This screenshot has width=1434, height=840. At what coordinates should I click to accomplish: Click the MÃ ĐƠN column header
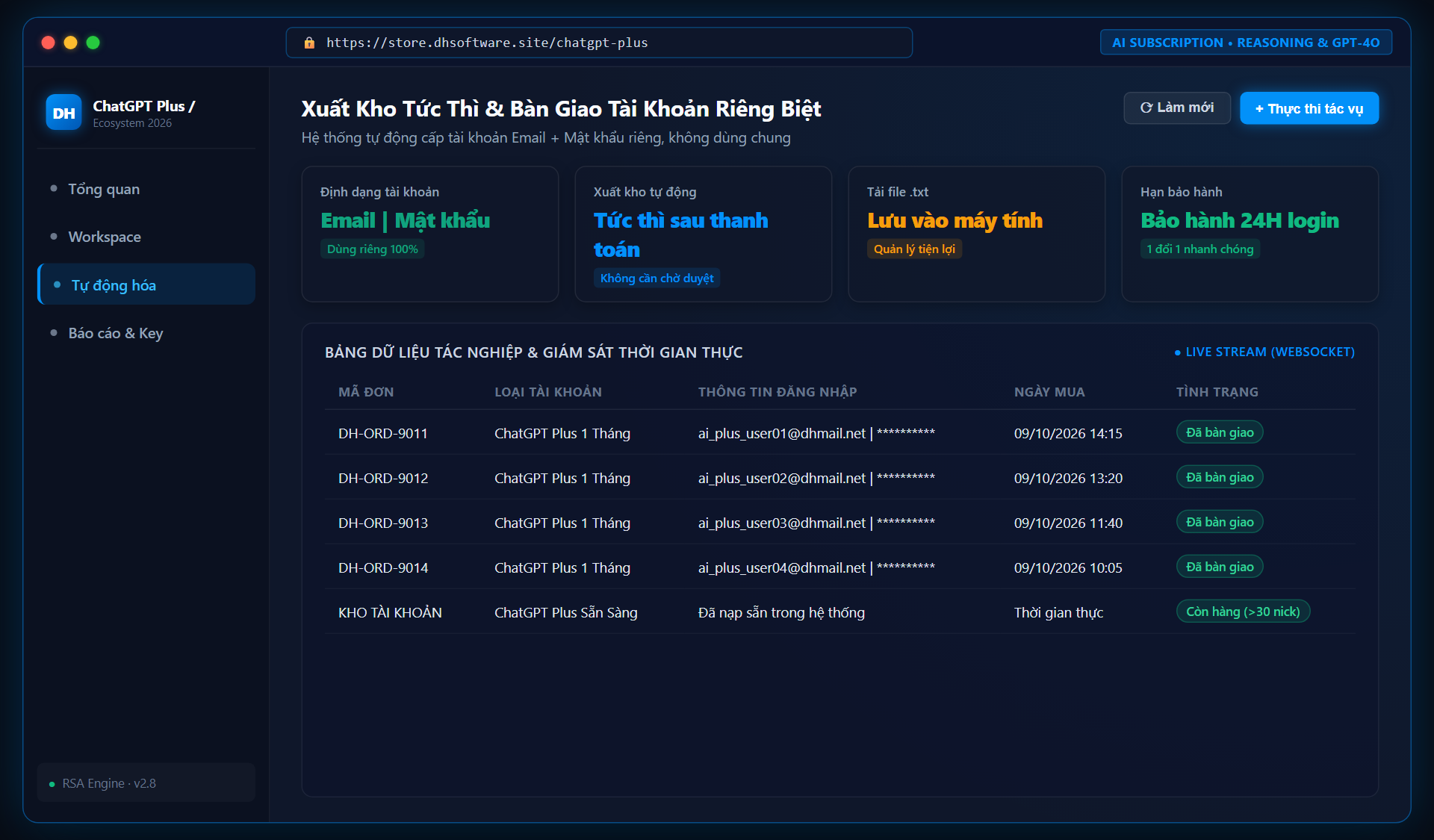(366, 392)
